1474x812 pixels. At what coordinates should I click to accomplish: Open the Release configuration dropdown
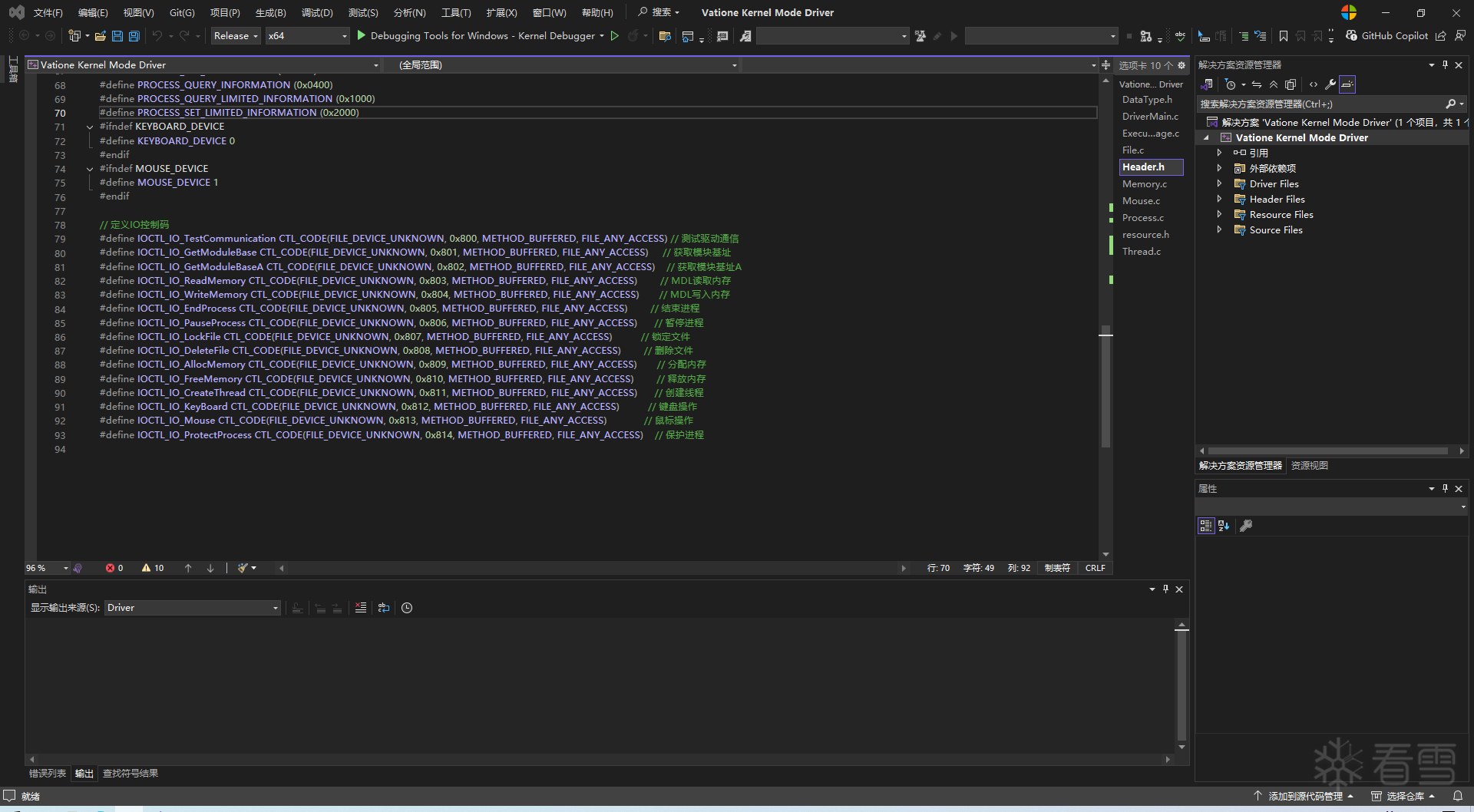(x=236, y=36)
